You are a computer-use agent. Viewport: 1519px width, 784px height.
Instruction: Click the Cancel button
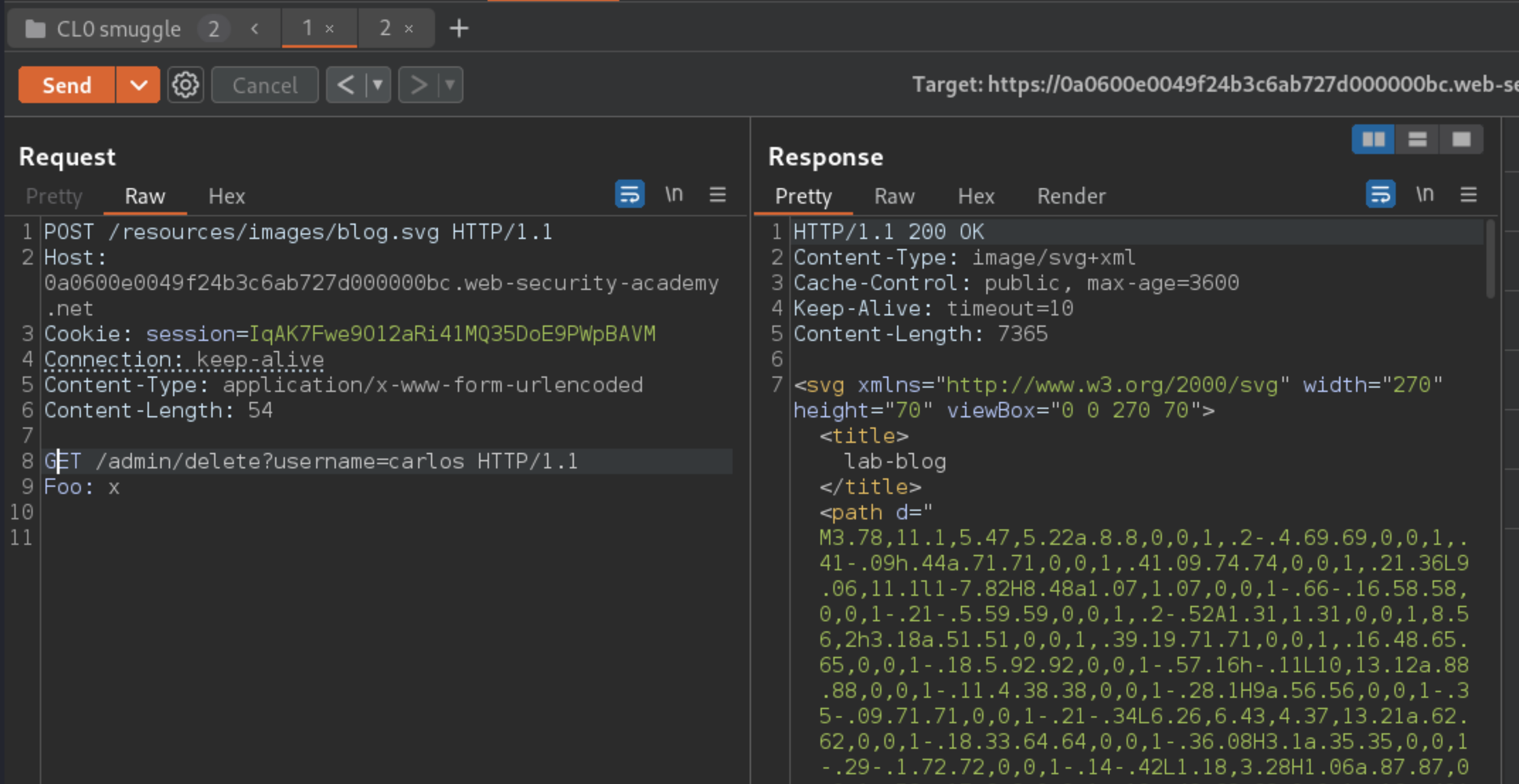coord(265,85)
